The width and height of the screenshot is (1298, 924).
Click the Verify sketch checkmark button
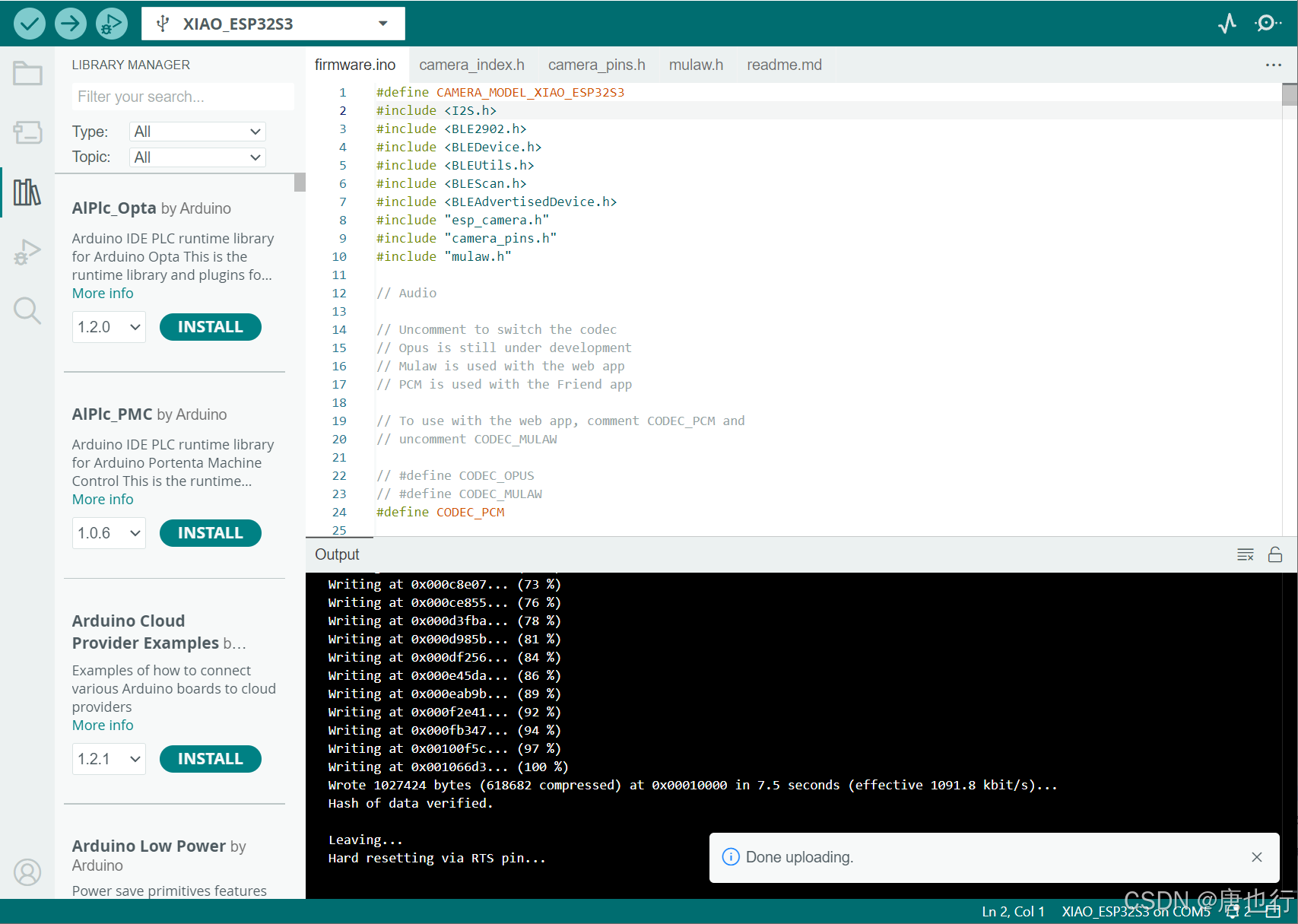click(x=29, y=24)
